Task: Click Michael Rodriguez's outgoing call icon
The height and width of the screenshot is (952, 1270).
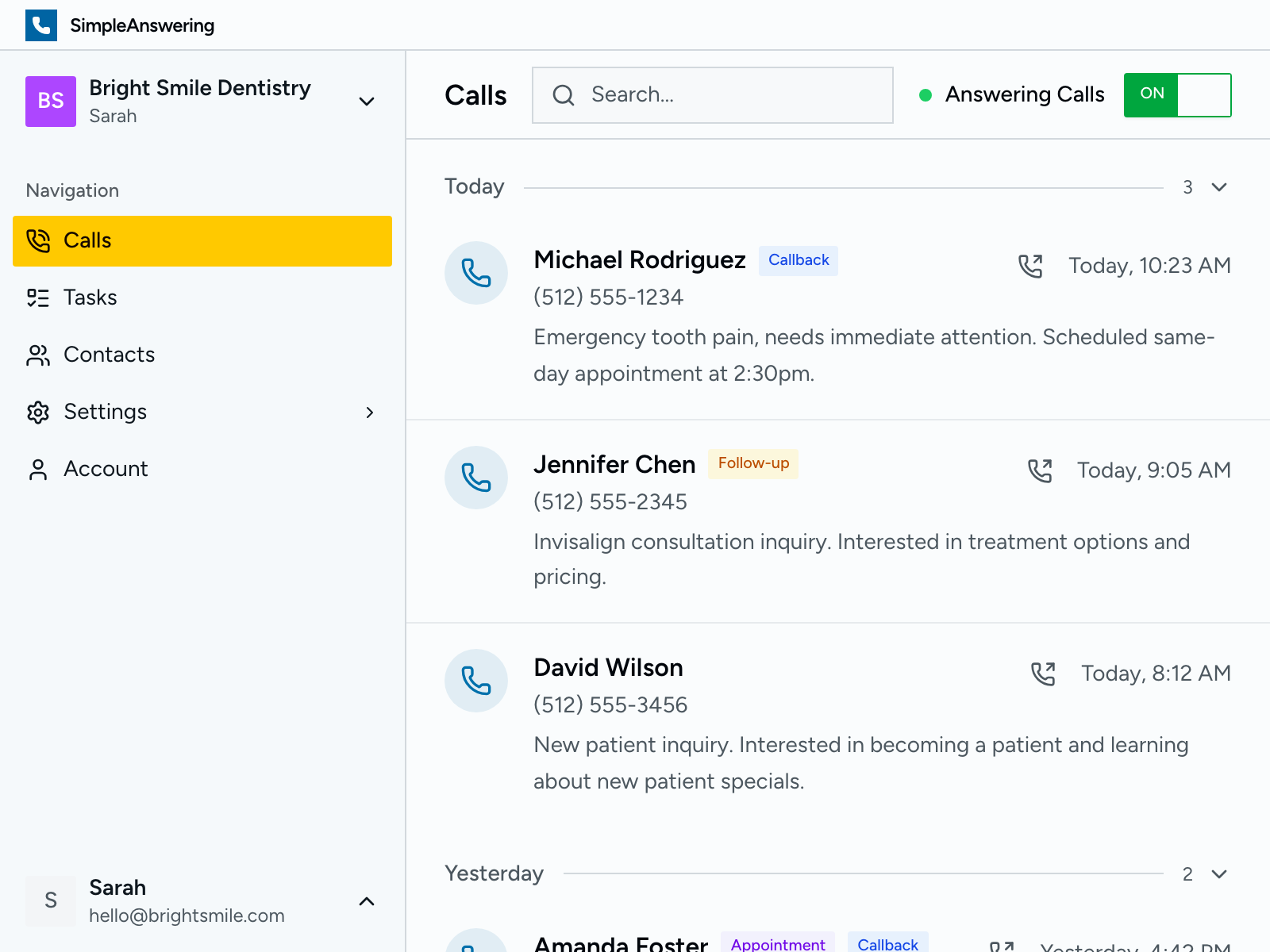Action: pos(1032,266)
